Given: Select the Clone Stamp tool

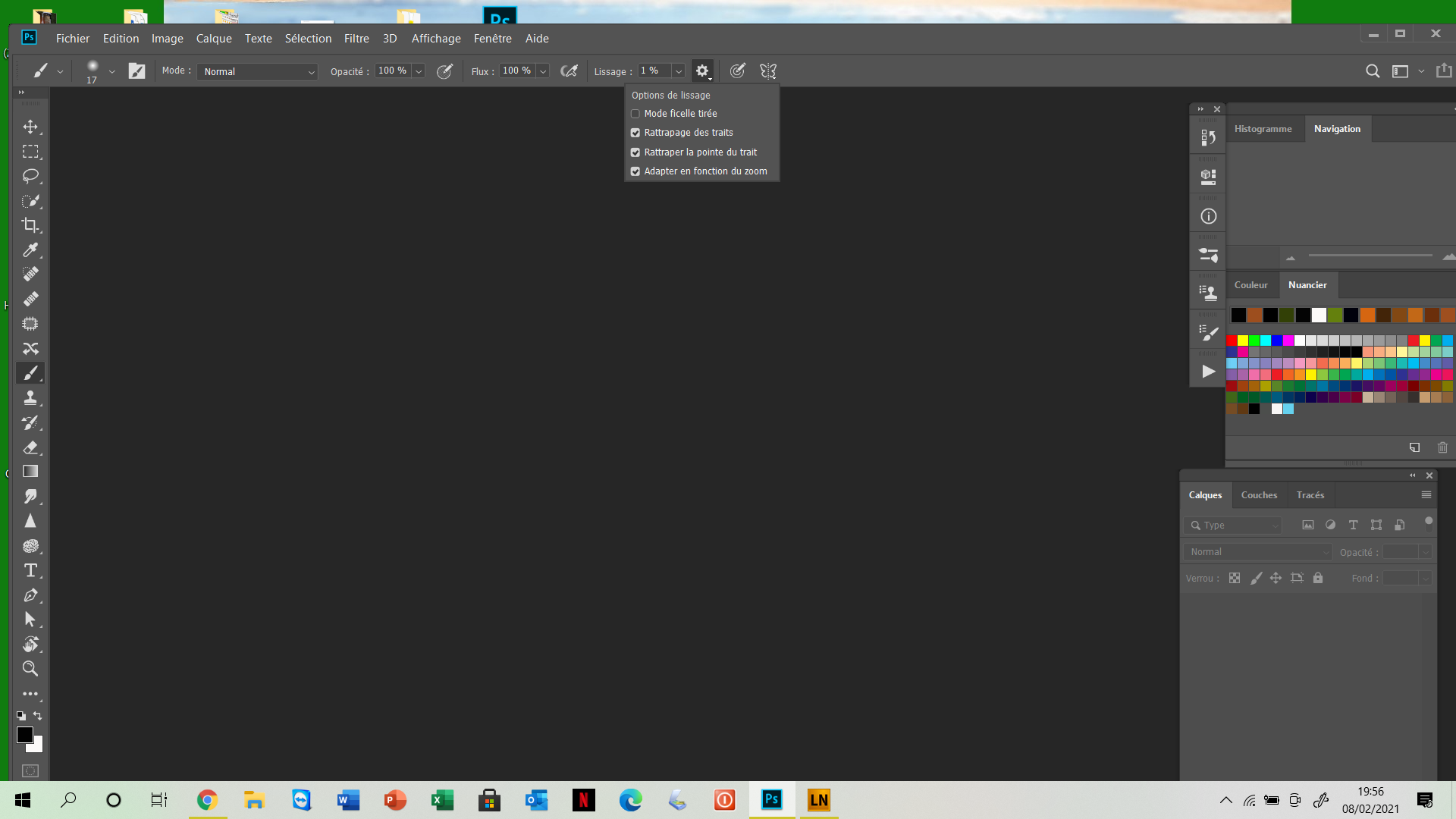Looking at the screenshot, I should pos(30,397).
